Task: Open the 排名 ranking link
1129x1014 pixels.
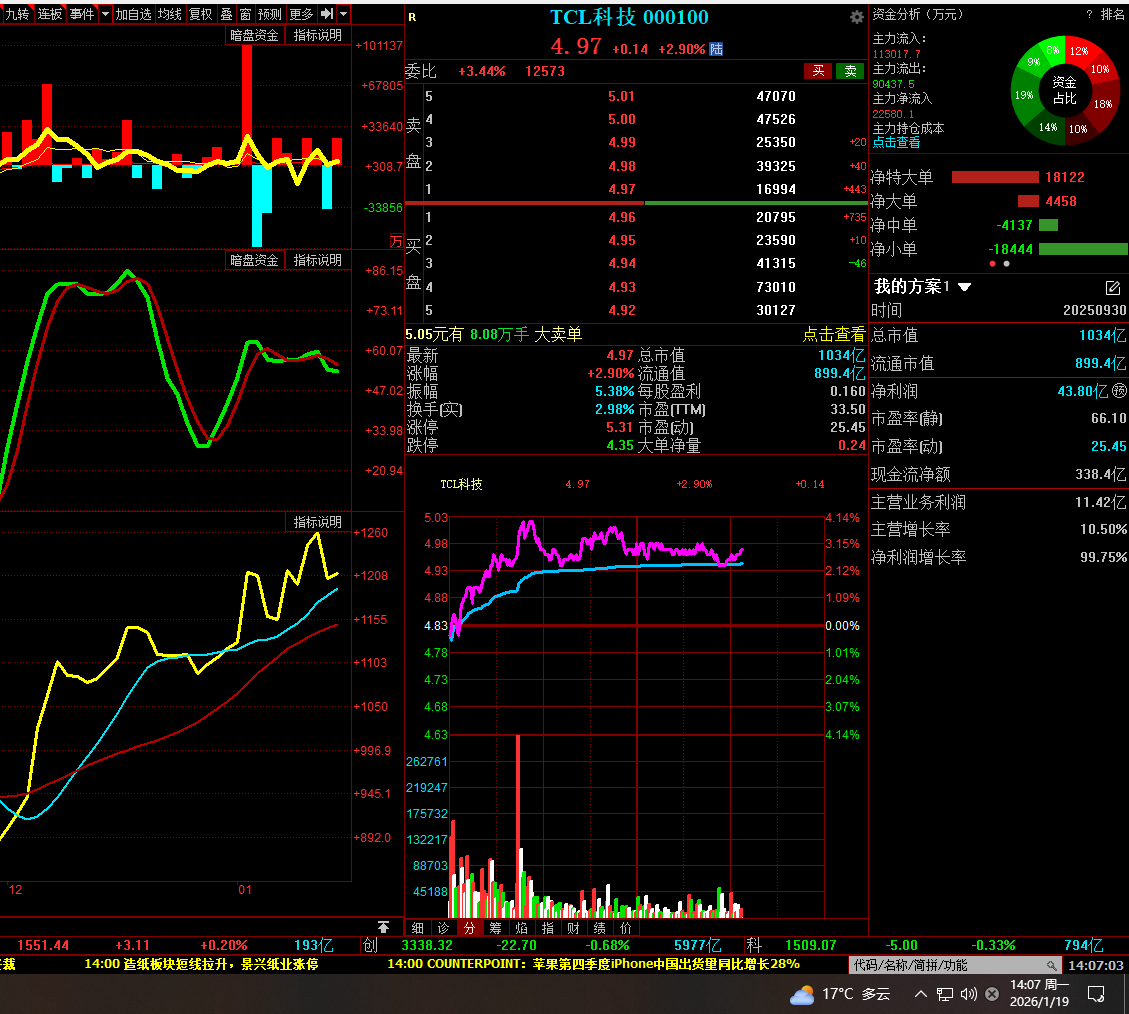Action: [x=1112, y=14]
